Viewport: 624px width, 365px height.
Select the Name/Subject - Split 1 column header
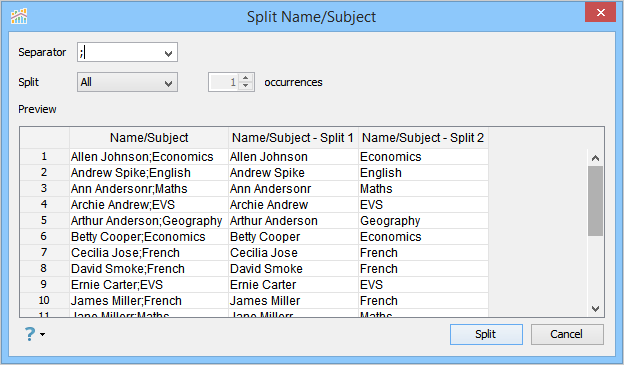(x=293, y=138)
